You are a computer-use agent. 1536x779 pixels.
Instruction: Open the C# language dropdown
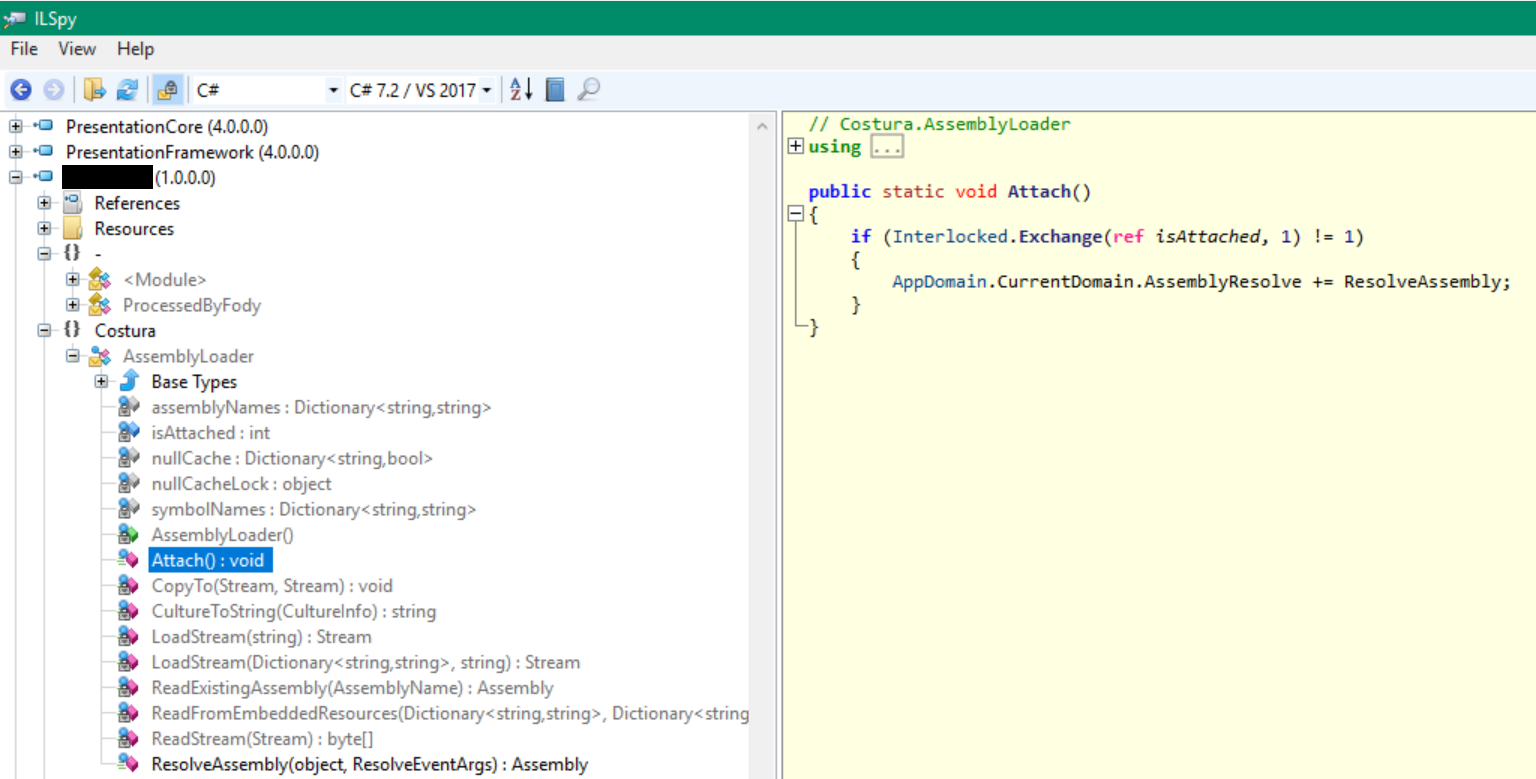point(267,90)
